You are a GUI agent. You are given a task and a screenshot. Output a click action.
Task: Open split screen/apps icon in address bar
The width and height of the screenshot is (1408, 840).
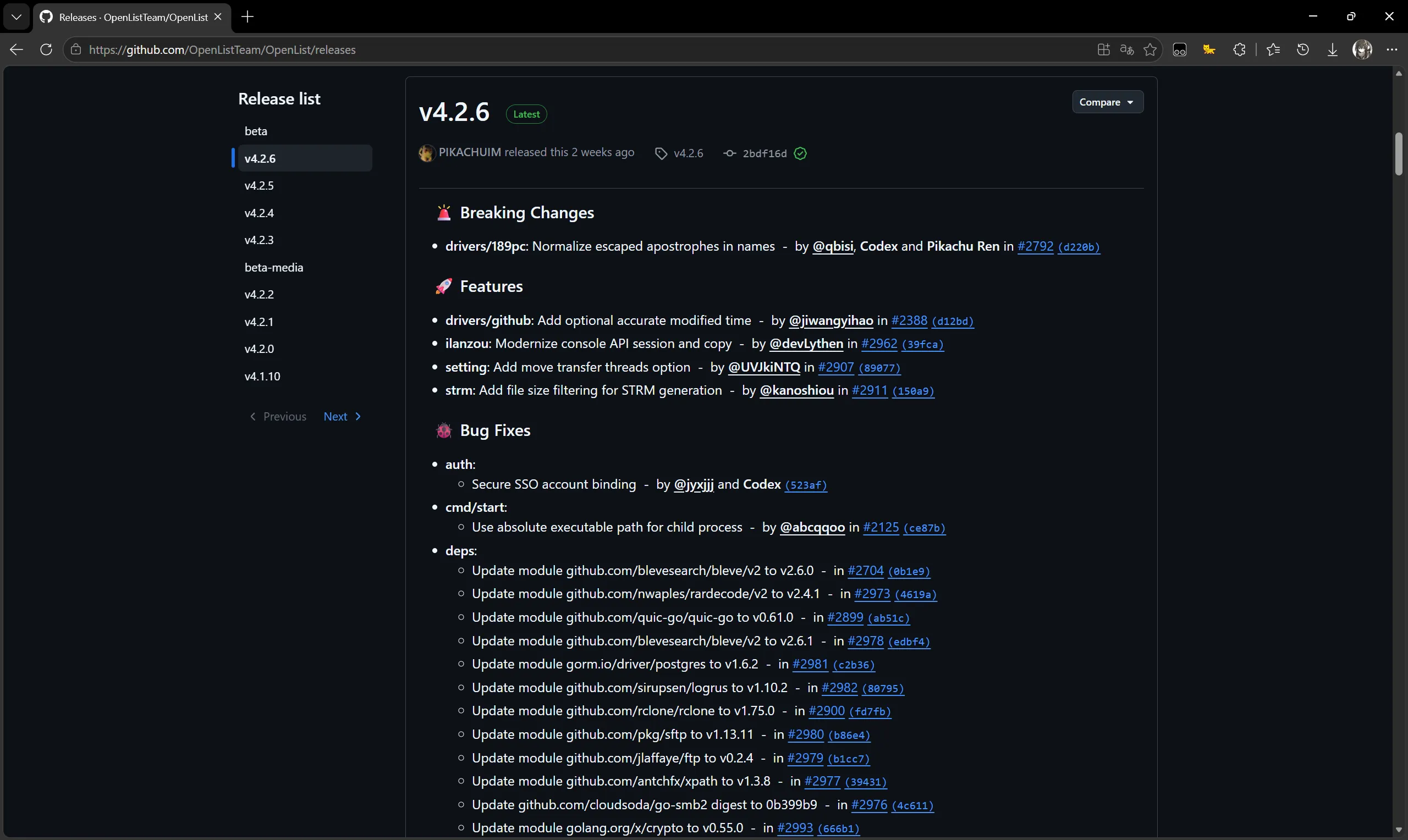pos(1103,50)
